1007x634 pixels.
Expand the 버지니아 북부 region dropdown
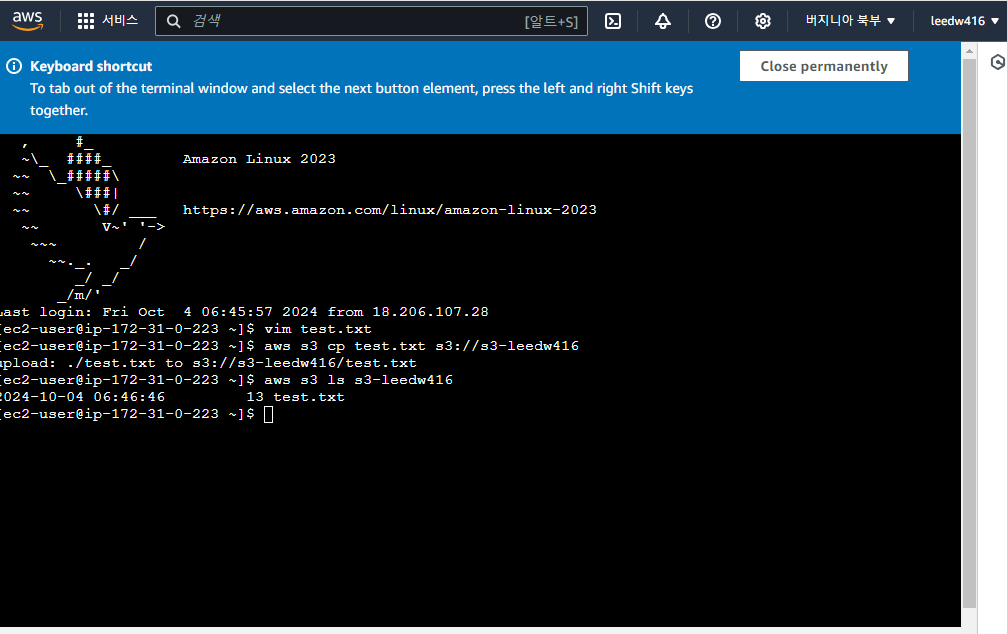(x=850, y=21)
